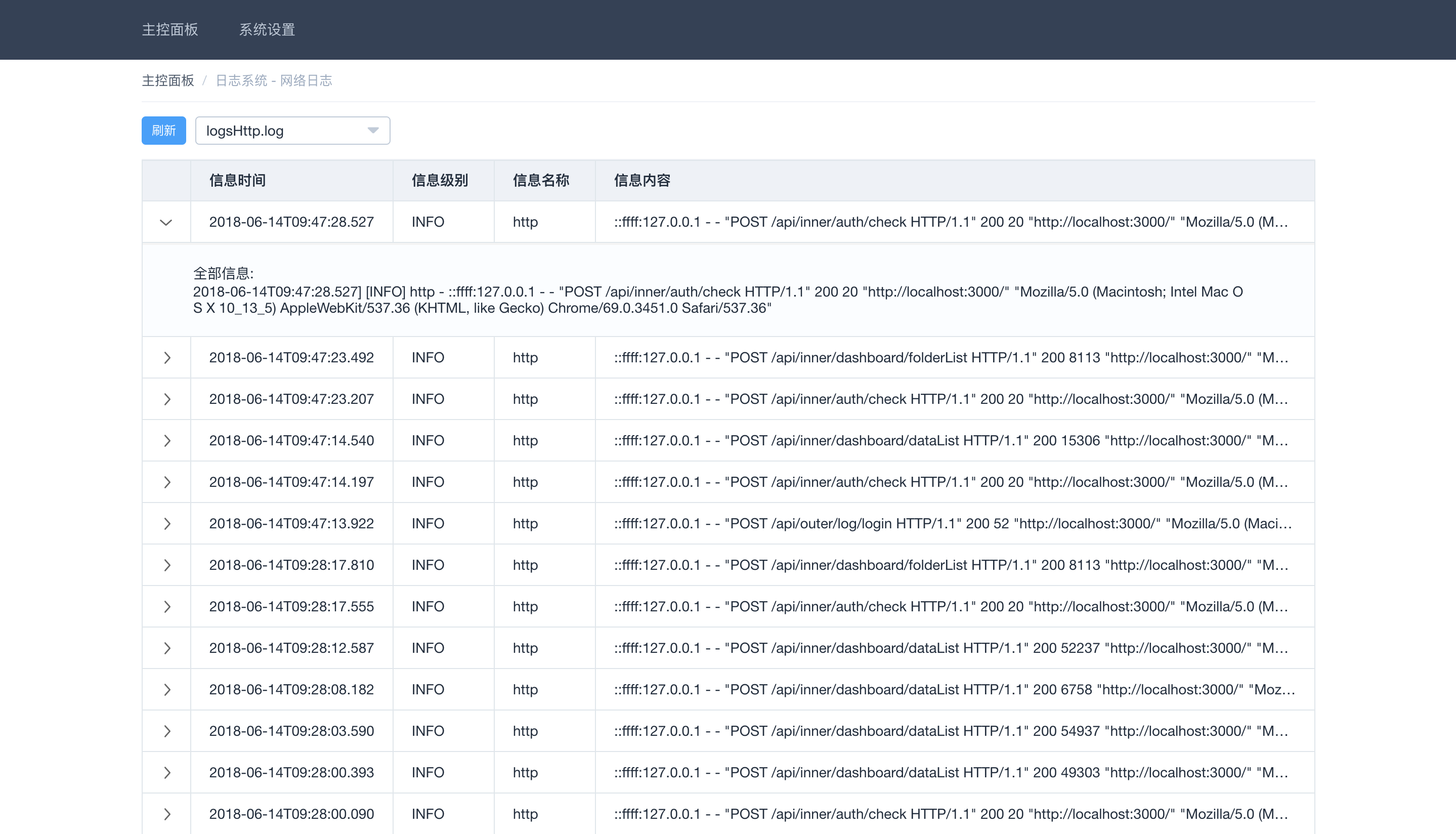The width and height of the screenshot is (1456, 834).
Task: Select the 日志系统 - 网络日志 breadcrumb
Action: coord(274,80)
